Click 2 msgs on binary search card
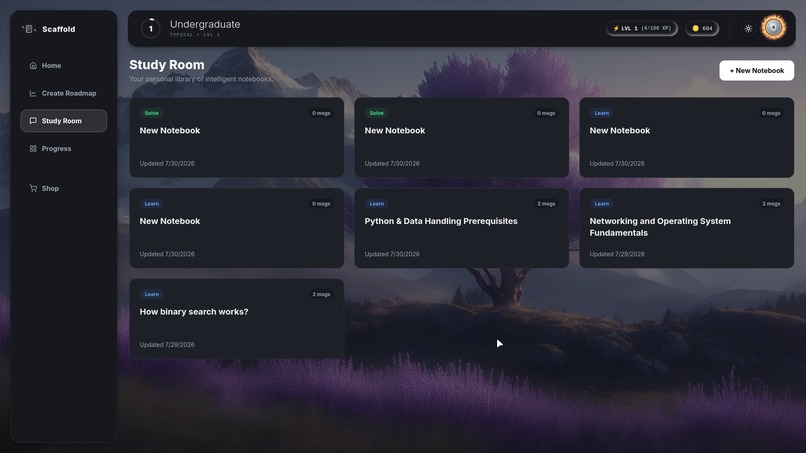Viewport: 806px width, 453px height. (x=321, y=295)
